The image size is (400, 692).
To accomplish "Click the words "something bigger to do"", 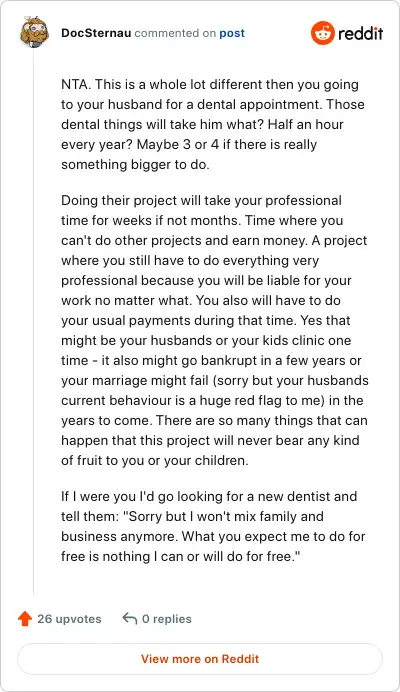I will click(x=134, y=165).
